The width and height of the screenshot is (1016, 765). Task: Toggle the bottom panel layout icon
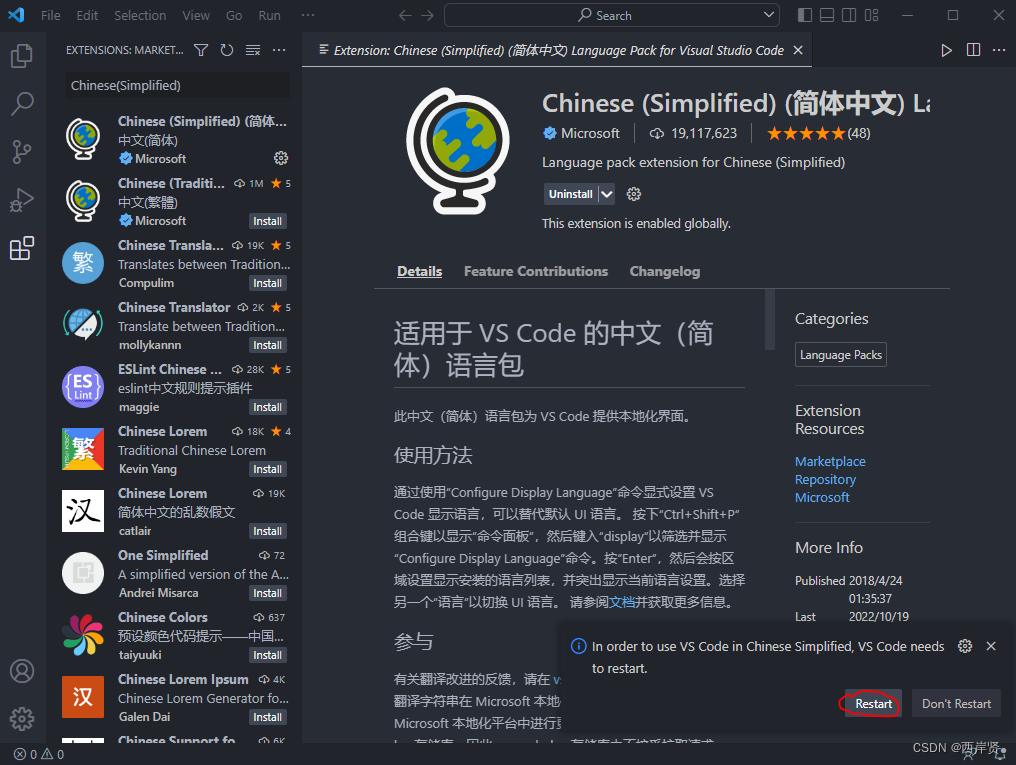pos(827,16)
